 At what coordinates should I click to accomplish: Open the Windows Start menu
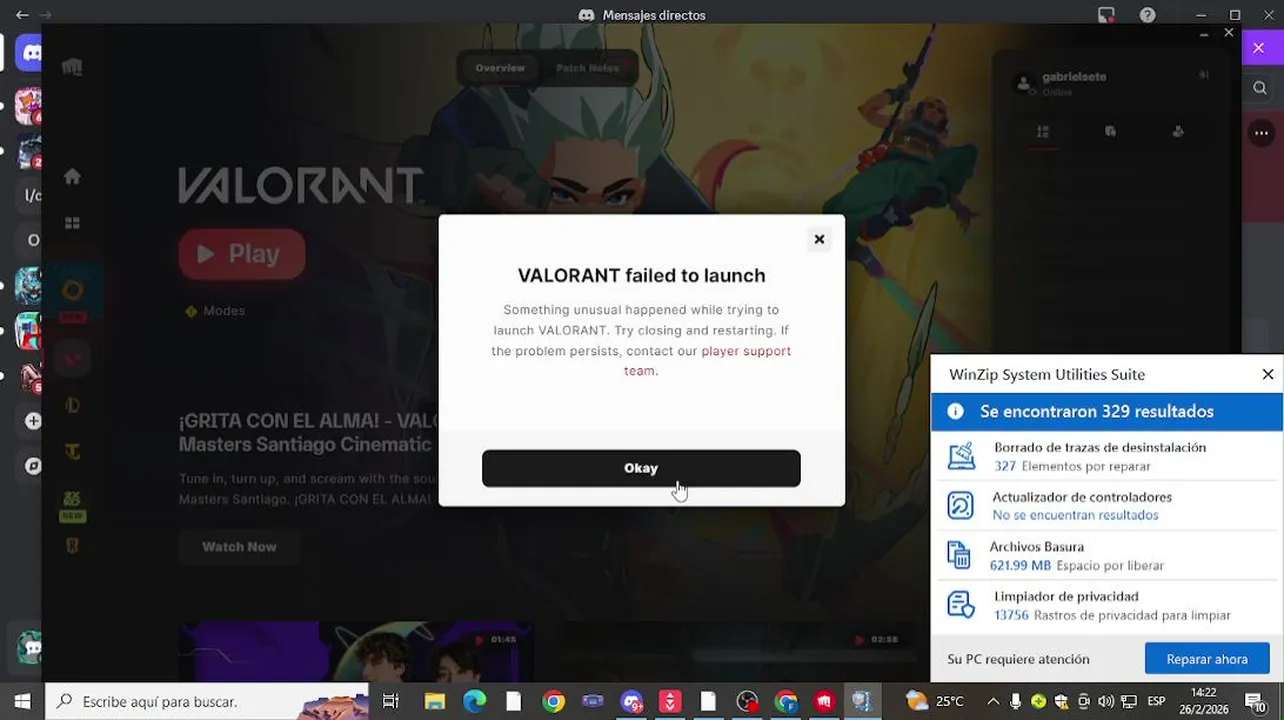pyautogui.click(x=22, y=701)
